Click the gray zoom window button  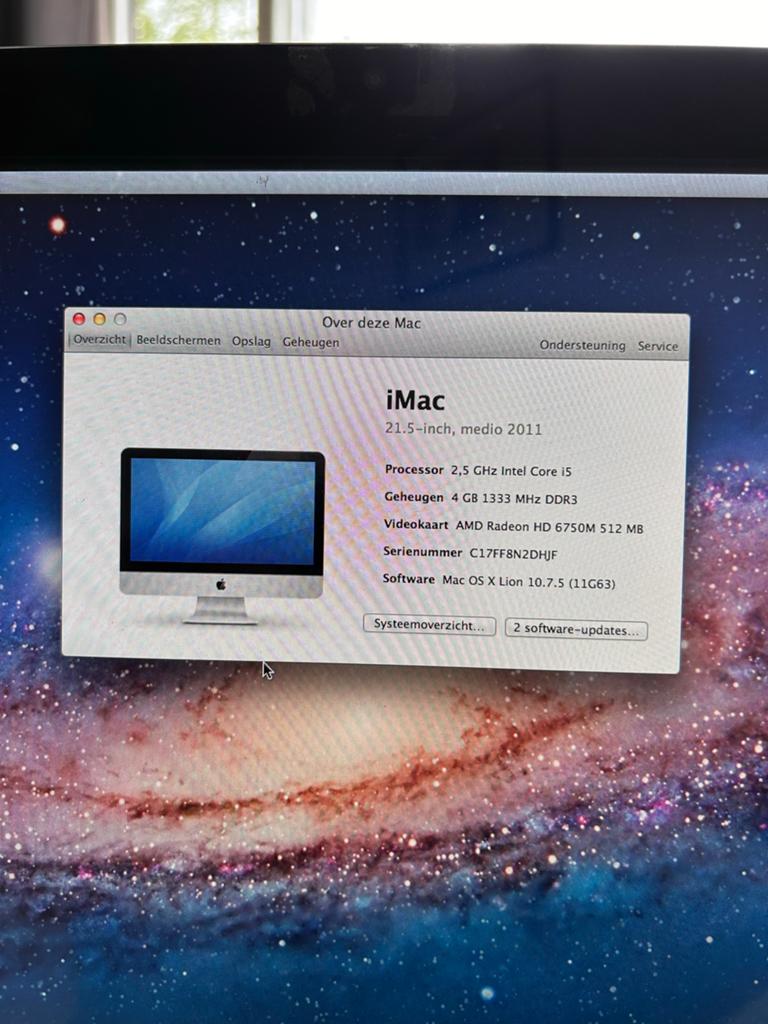120,319
